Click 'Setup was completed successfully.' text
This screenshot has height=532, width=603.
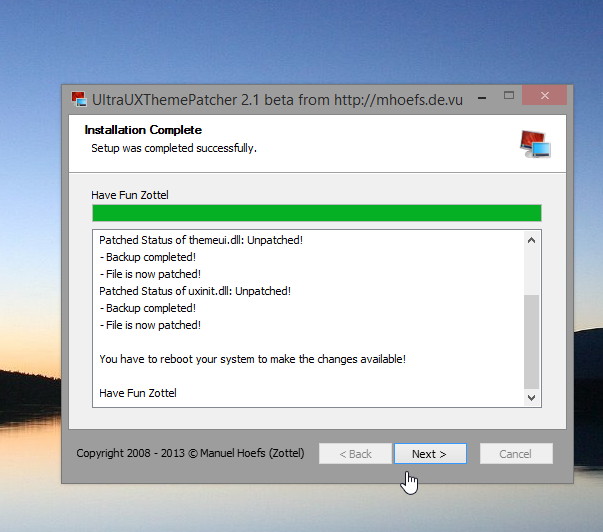click(174, 148)
